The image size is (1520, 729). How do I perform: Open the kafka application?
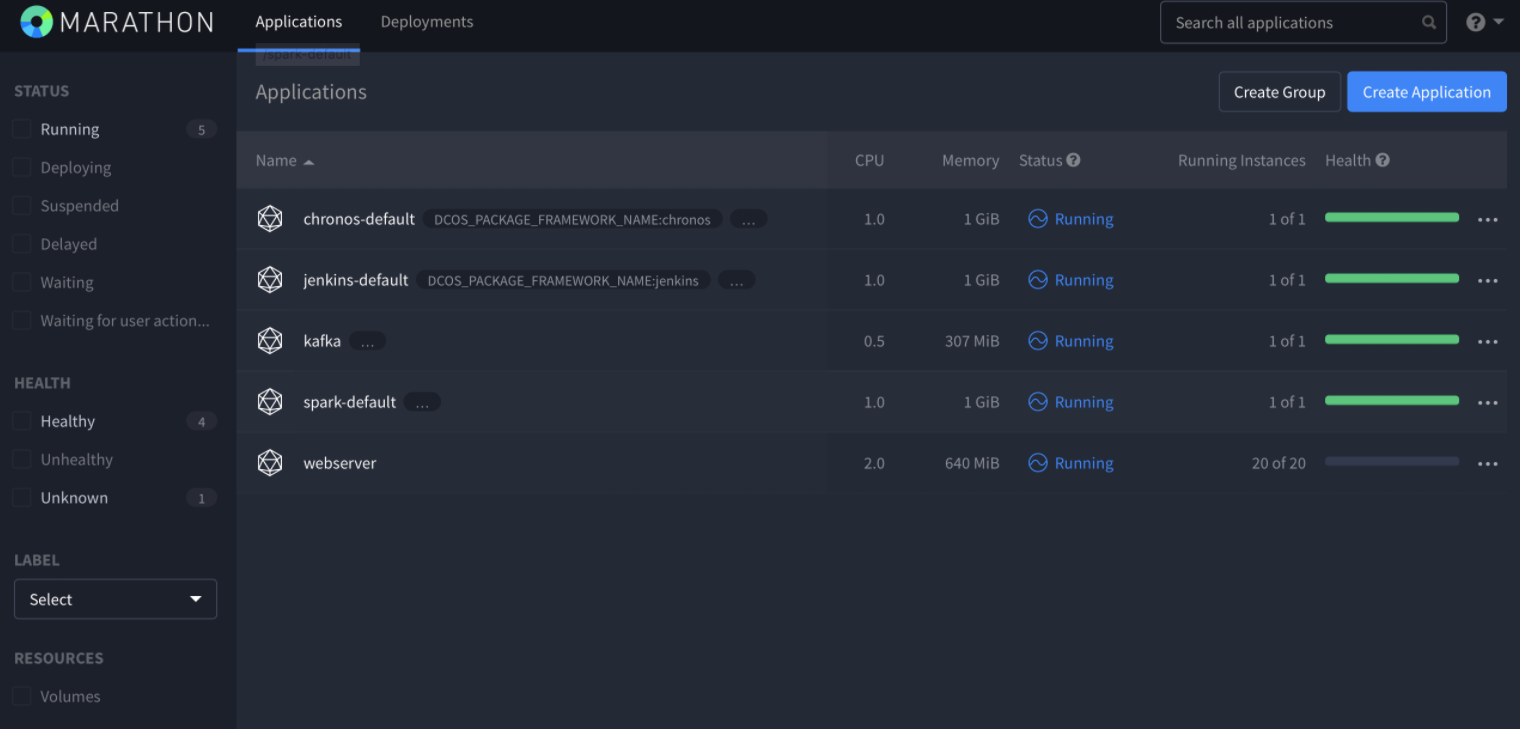322,341
